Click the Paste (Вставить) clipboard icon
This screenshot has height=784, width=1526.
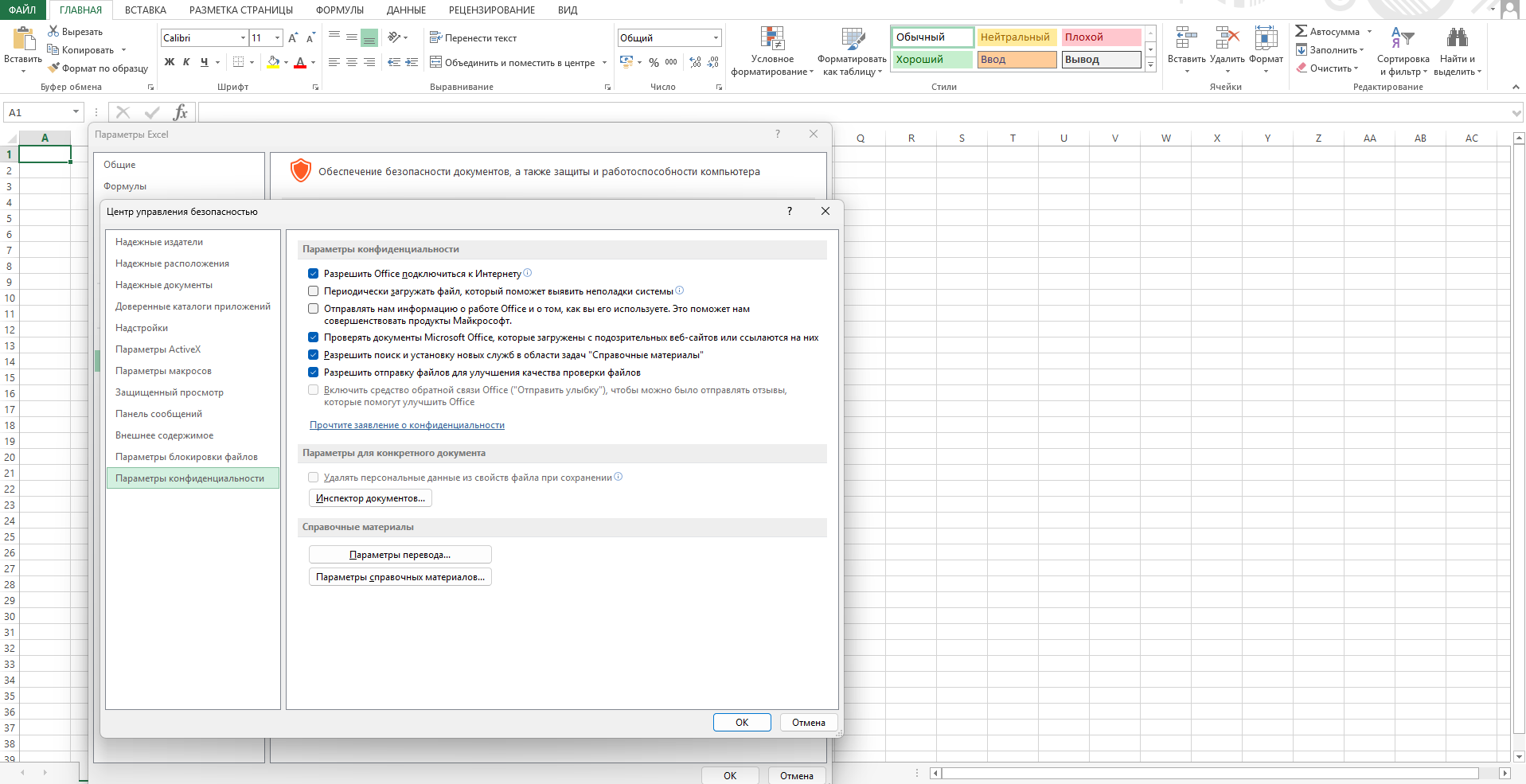coord(24,38)
